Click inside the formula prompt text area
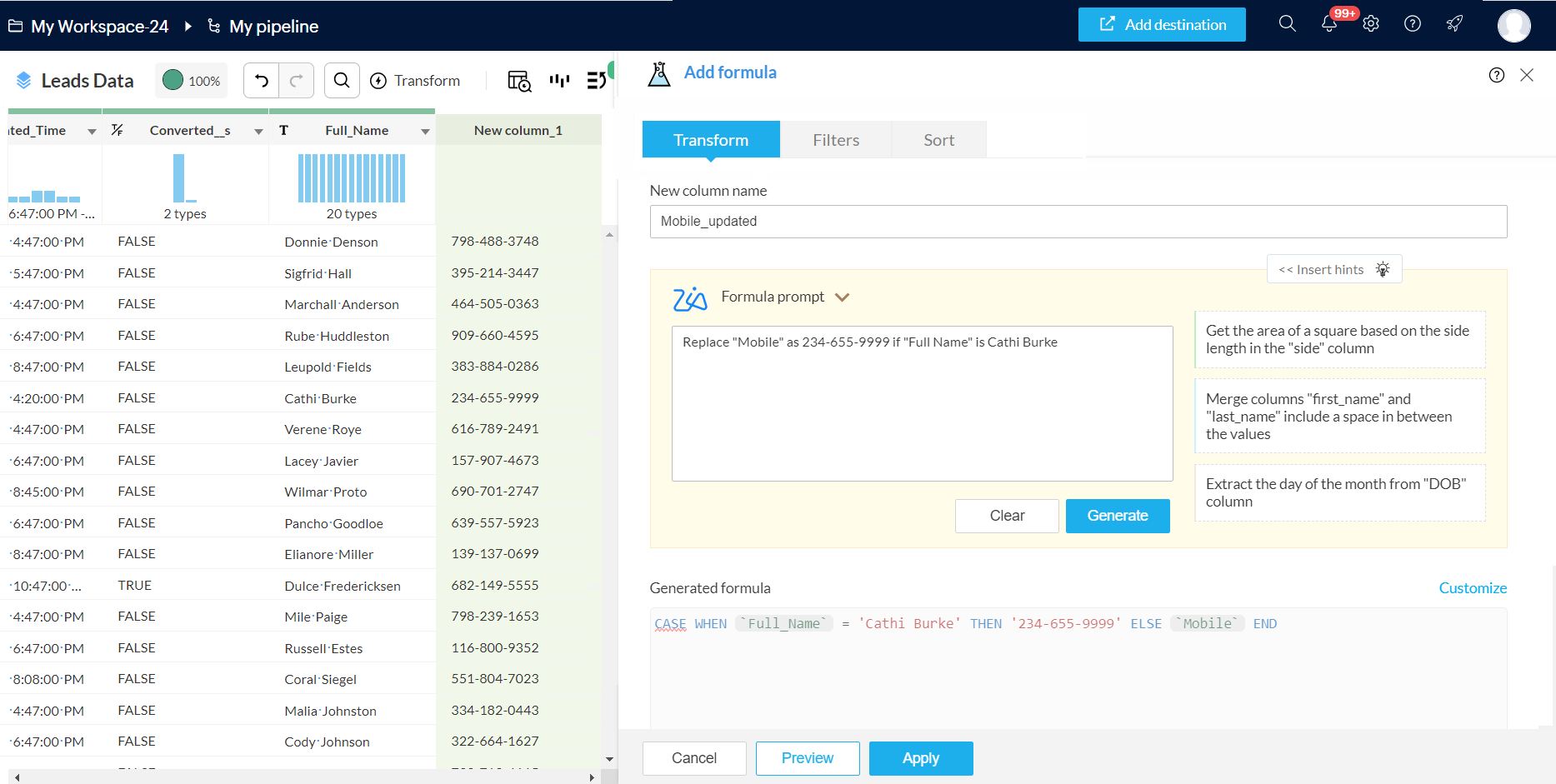Image resolution: width=1556 pixels, height=784 pixels. point(922,403)
